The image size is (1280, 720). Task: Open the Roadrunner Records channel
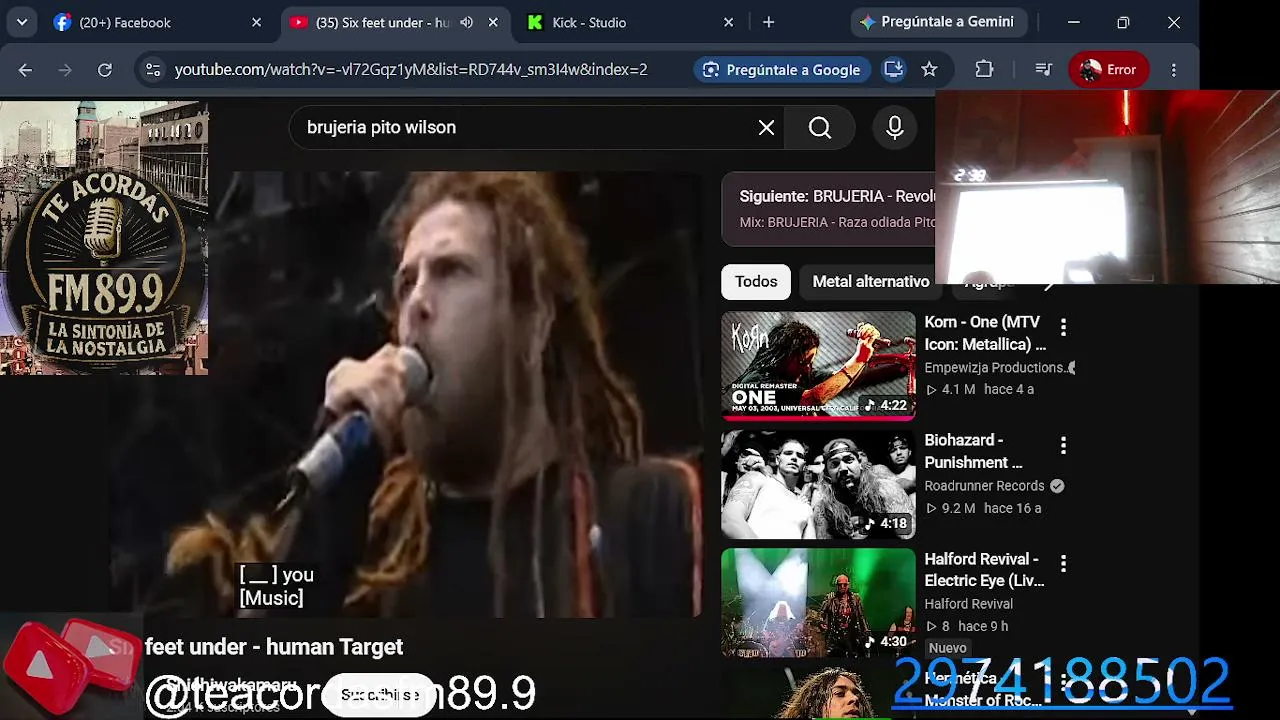[x=984, y=486]
